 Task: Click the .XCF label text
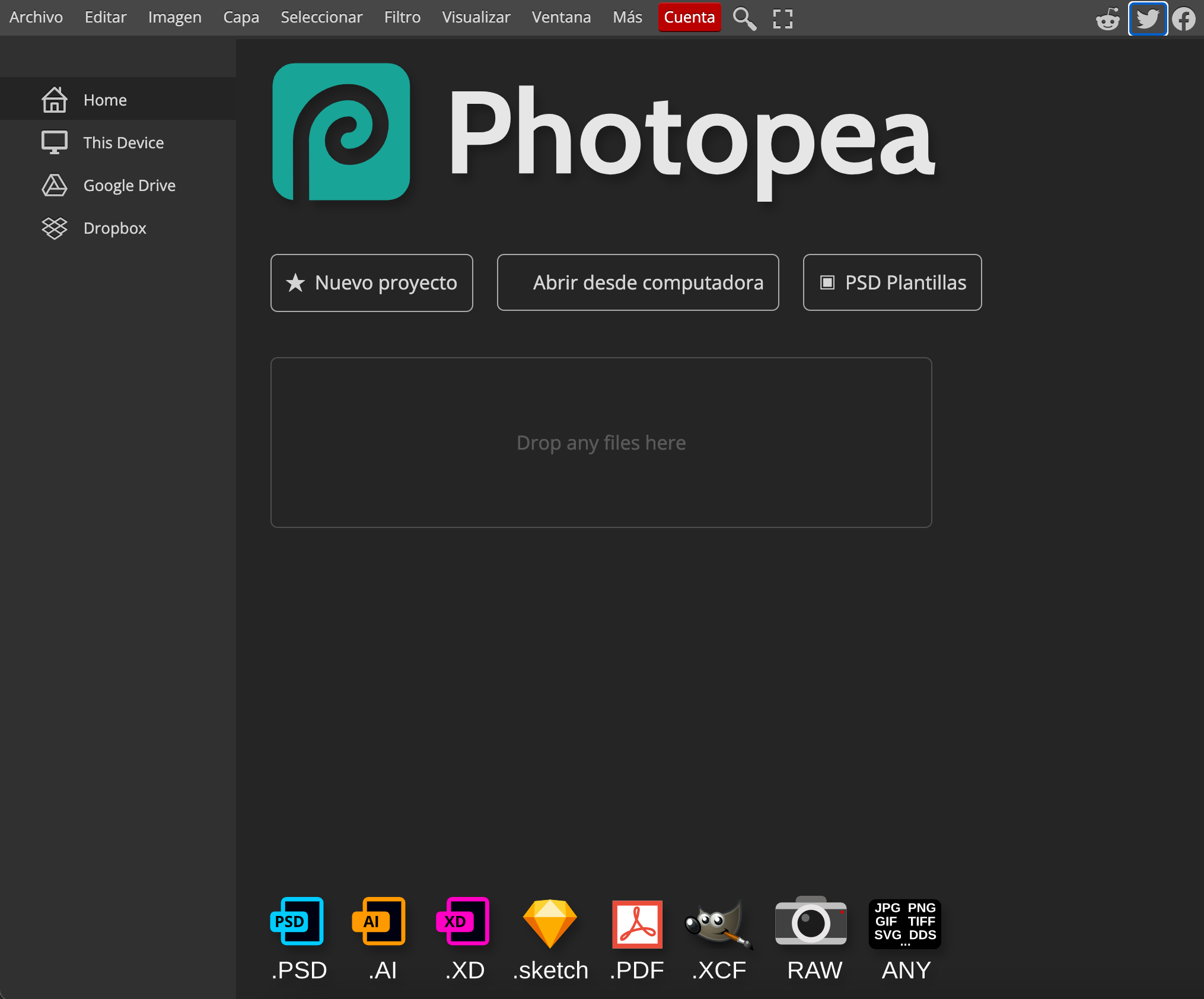(719, 971)
